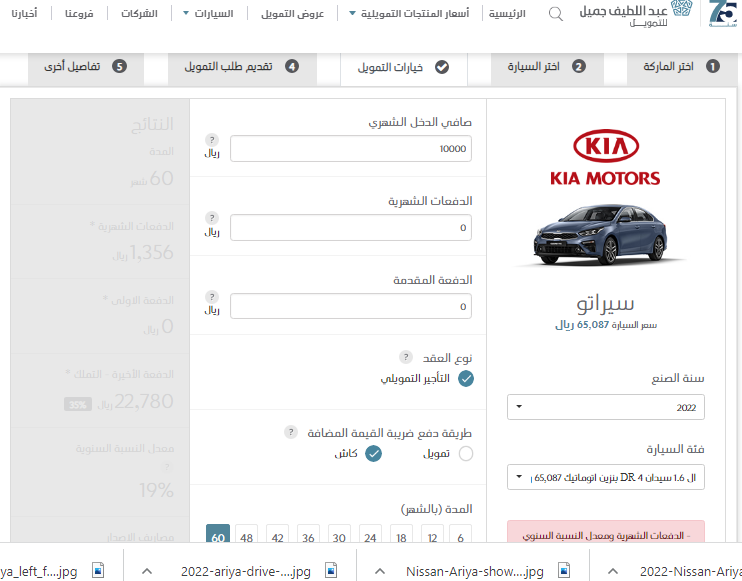The width and height of the screenshot is (742, 581).
Task: Open عروض التمويل menu item
Action: pyautogui.click(x=292, y=13)
